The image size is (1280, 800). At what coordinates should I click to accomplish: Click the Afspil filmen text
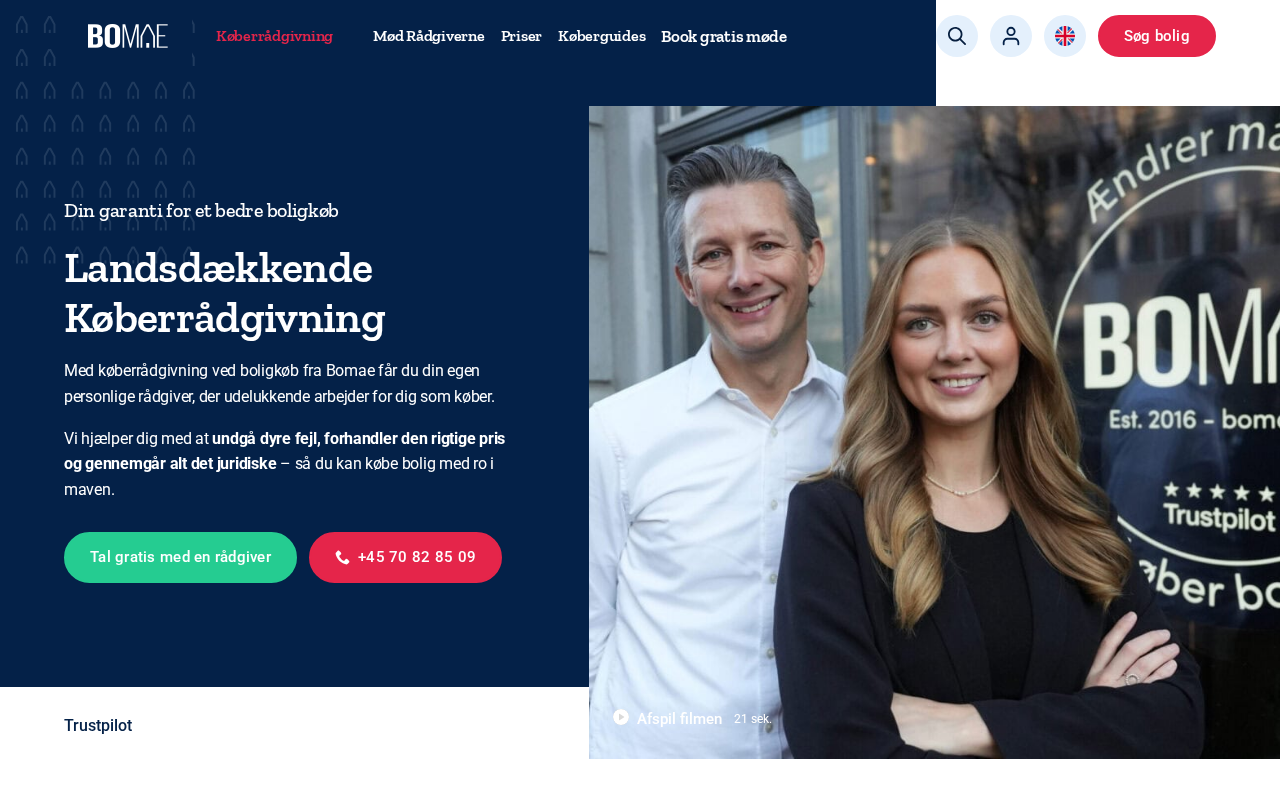[679, 718]
